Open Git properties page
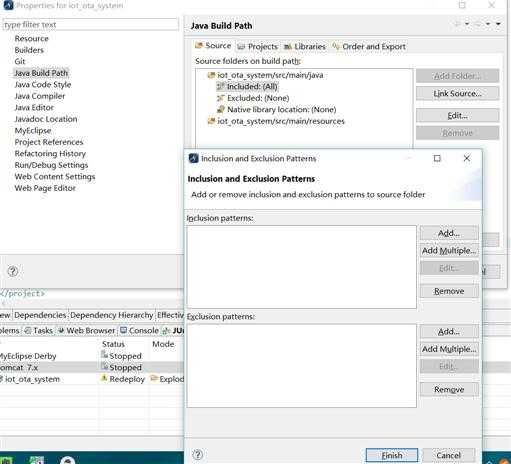Screen dimensions: 511x464 tap(20, 62)
